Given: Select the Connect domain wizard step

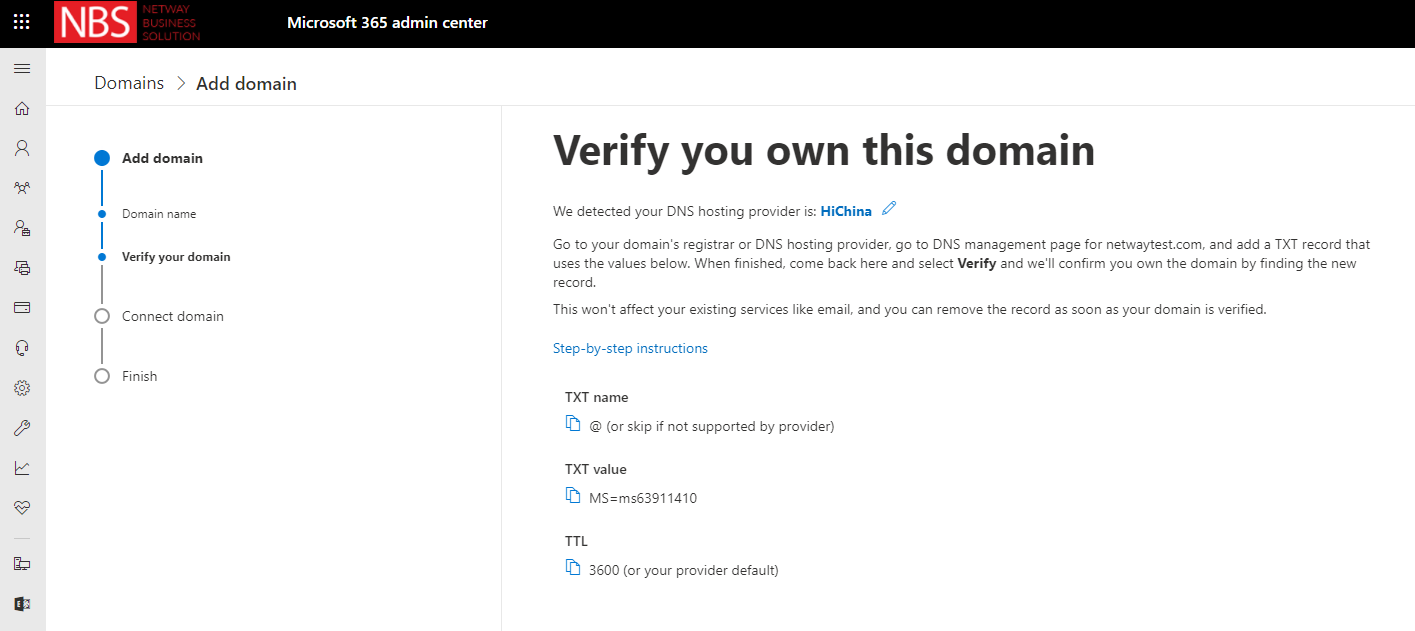Looking at the screenshot, I should coord(172,316).
